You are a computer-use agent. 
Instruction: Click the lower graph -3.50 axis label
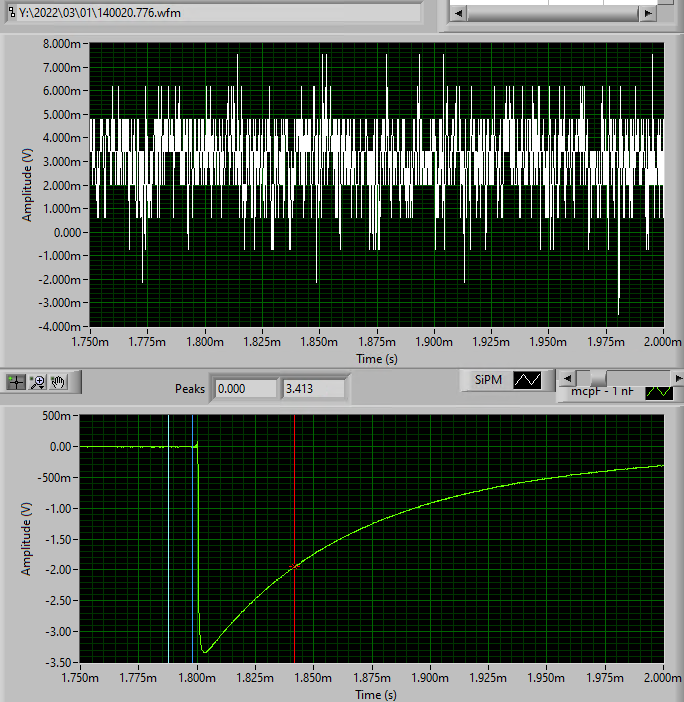(x=58, y=663)
